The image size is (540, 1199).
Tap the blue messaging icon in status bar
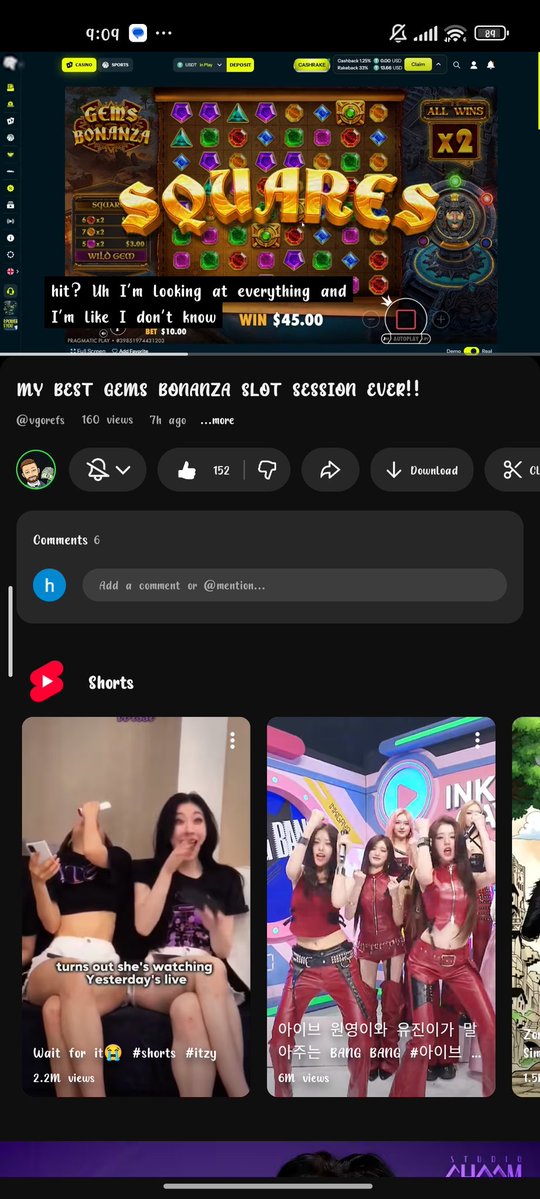(x=138, y=34)
